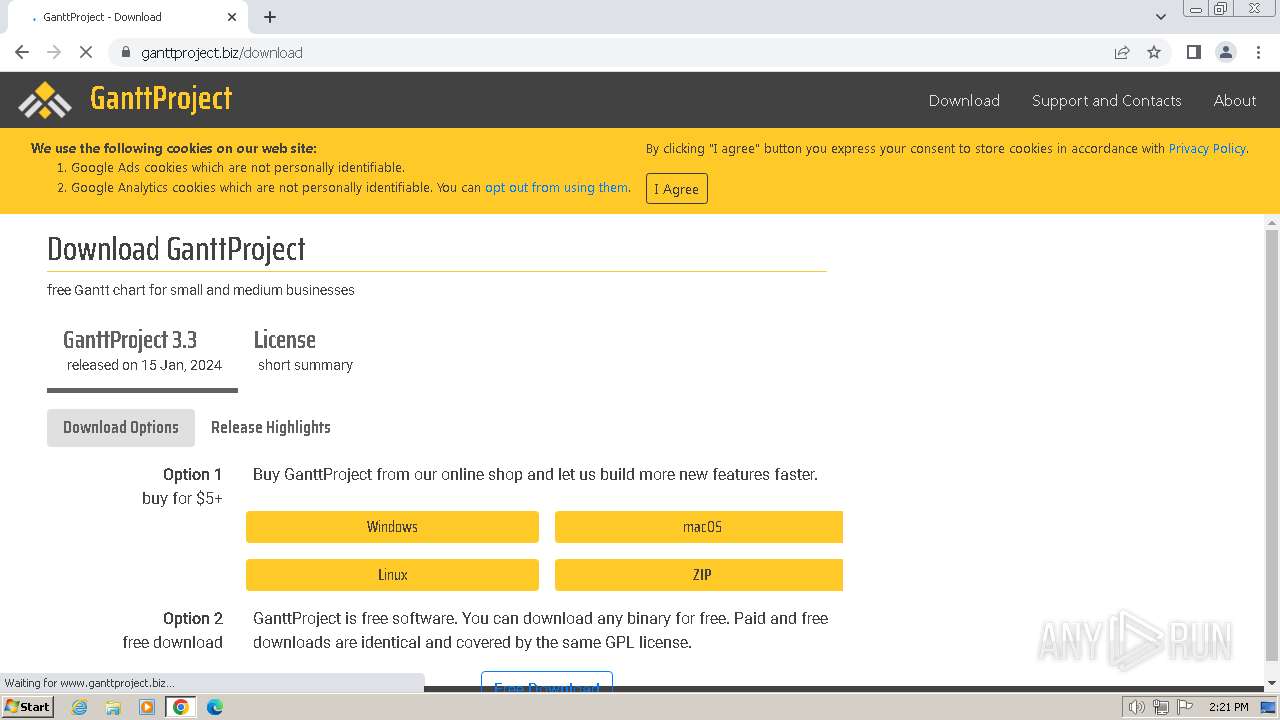Click the GanttProject site title

pos(161,98)
